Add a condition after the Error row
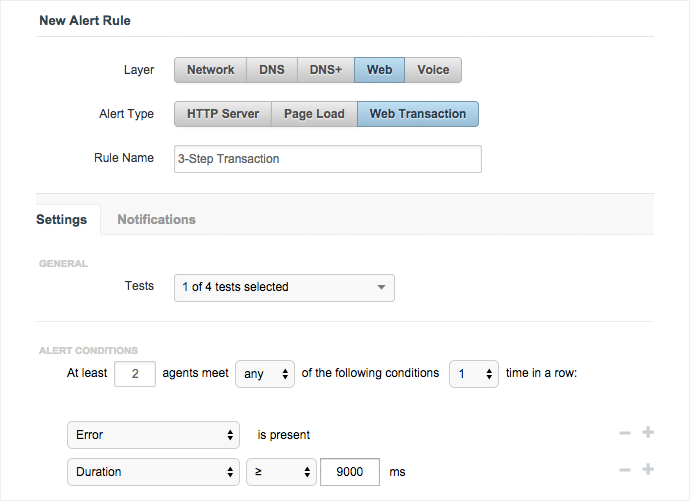Viewport: 690px width, 501px height. (647, 433)
